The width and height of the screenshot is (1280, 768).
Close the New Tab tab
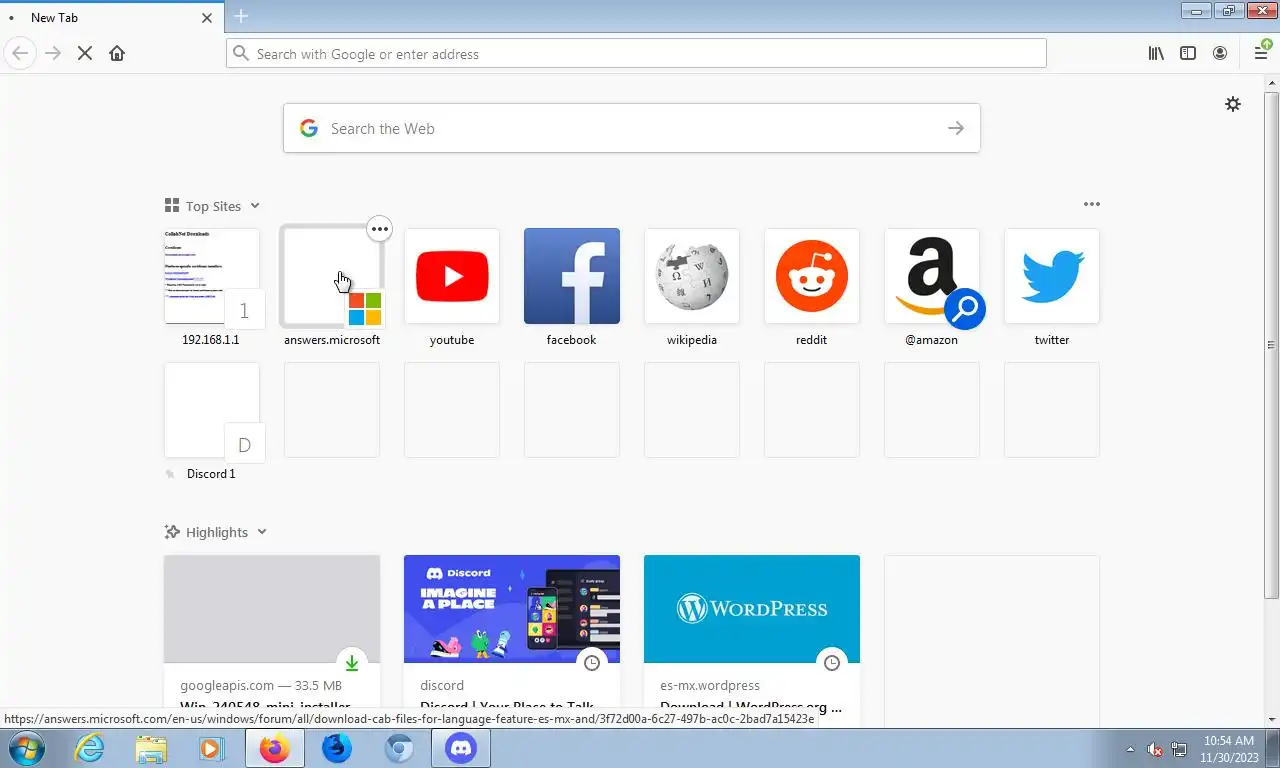(207, 17)
